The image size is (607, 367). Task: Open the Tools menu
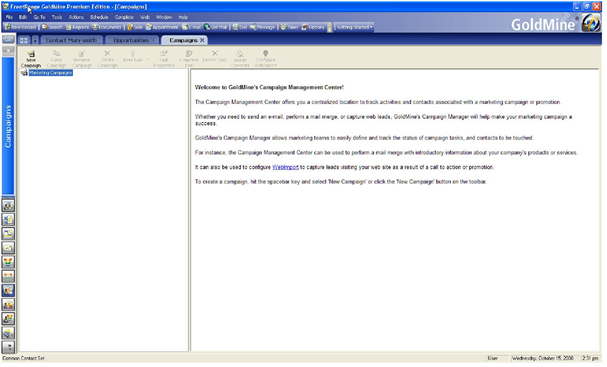[x=57, y=17]
